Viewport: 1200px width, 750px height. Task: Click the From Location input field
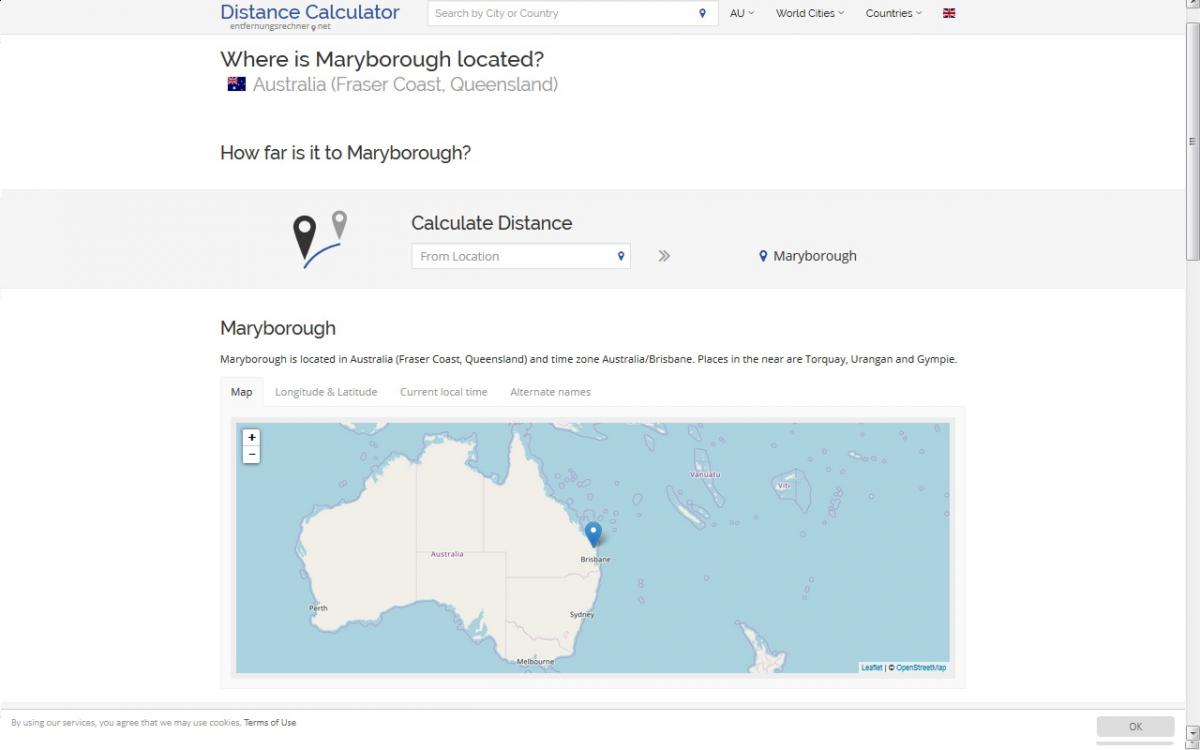[512, 256]
